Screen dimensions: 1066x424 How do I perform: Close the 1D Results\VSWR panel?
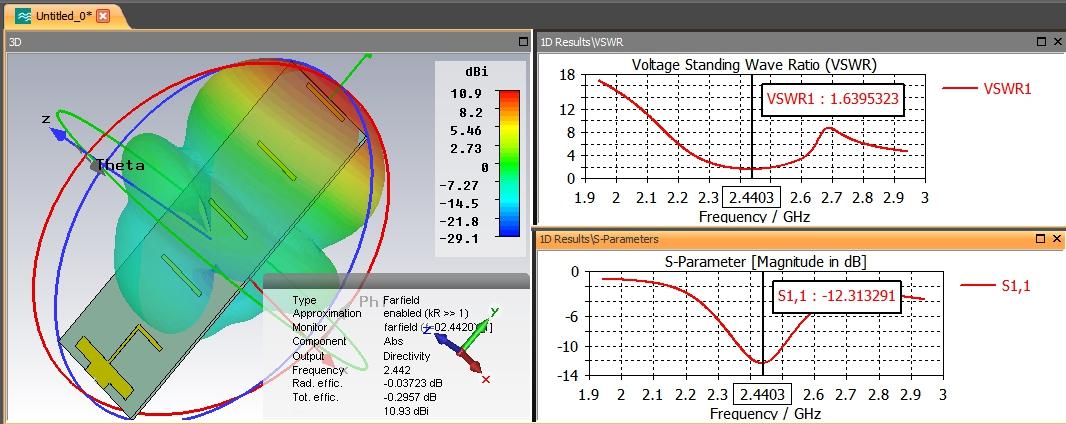(x=1056, y=41)
